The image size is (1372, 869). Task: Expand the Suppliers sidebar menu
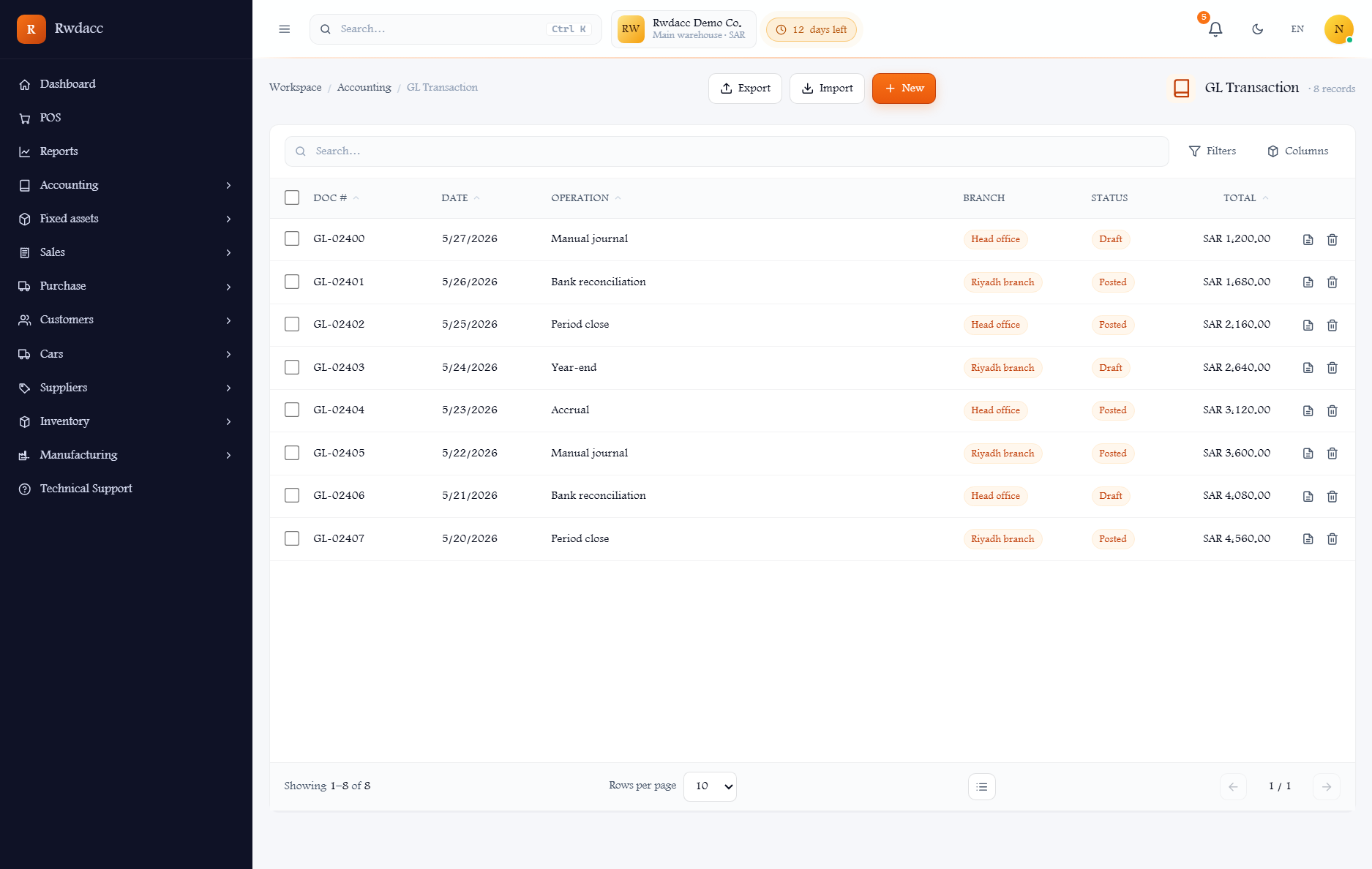coord(126,388)
